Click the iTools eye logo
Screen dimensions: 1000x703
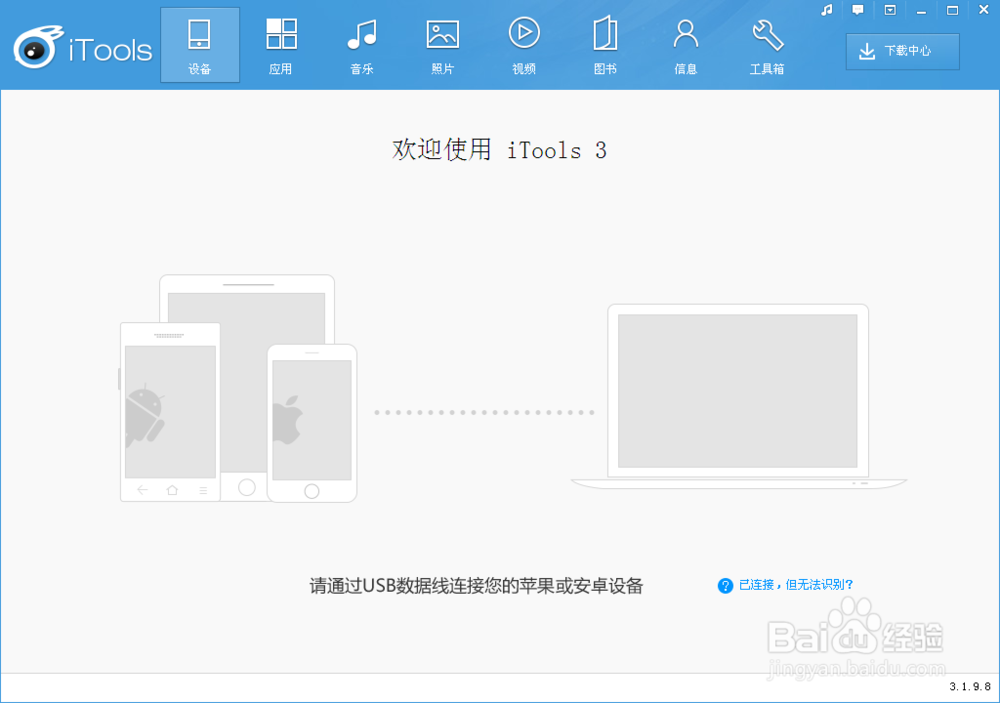pos(38,47)
